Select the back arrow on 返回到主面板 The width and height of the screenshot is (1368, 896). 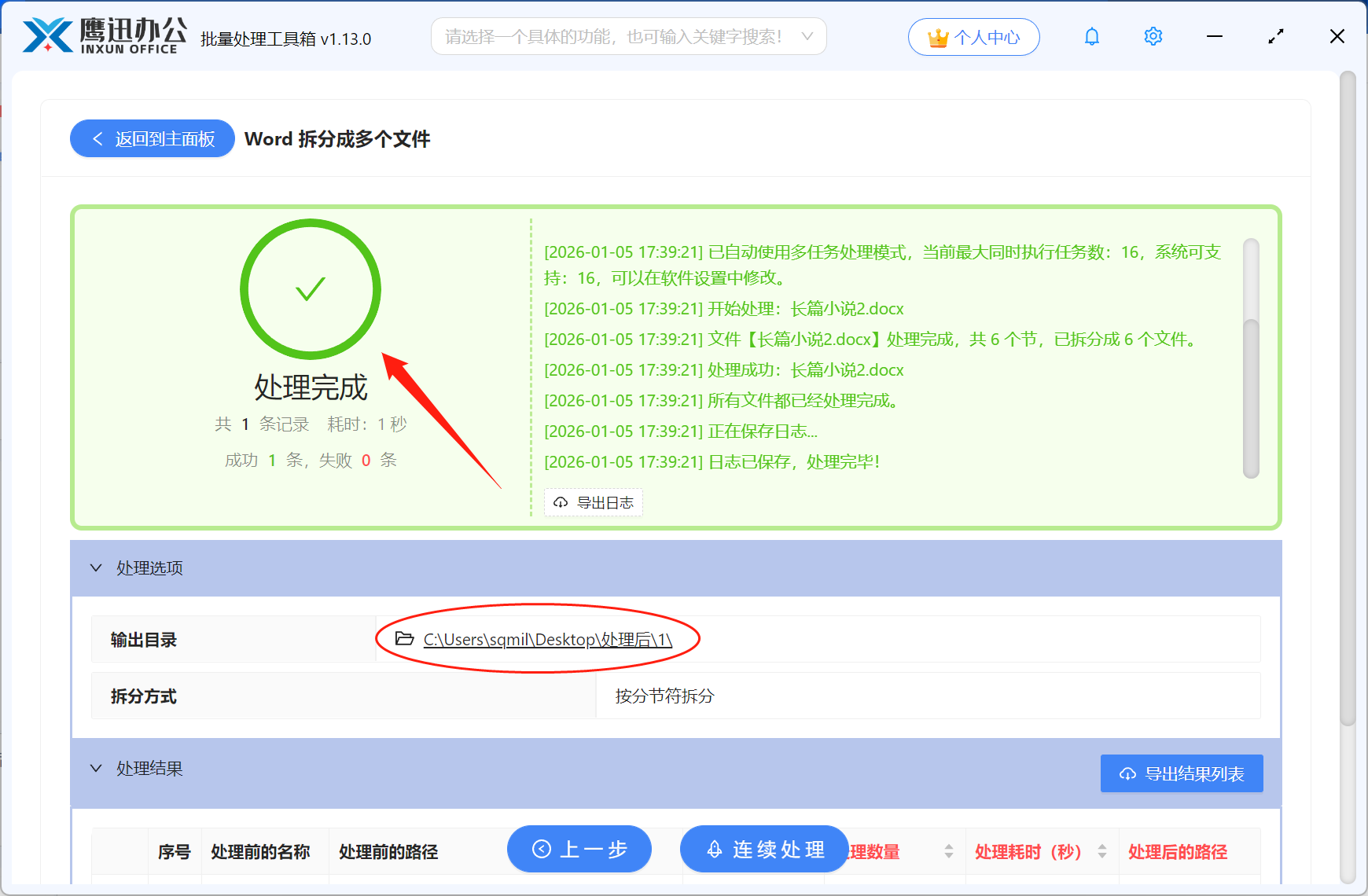pyautogui.click(x=97, y=138)
